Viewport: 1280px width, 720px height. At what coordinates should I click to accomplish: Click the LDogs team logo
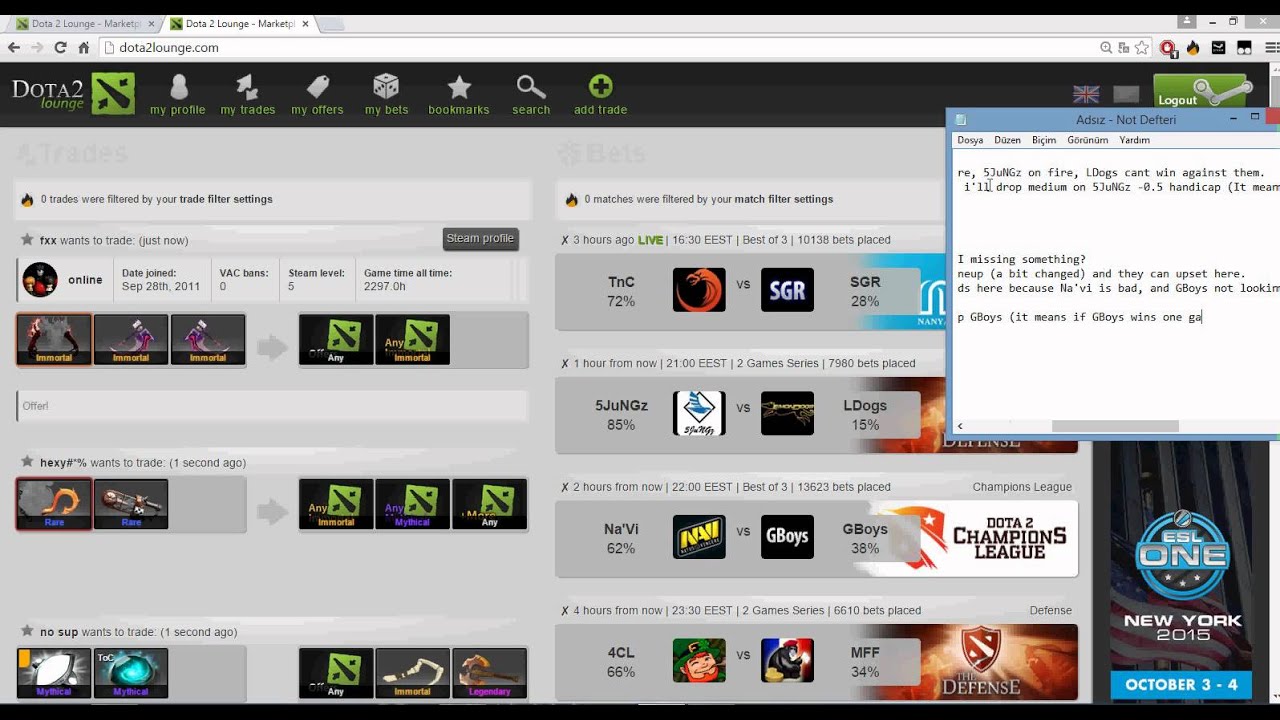tap(787, 413)
